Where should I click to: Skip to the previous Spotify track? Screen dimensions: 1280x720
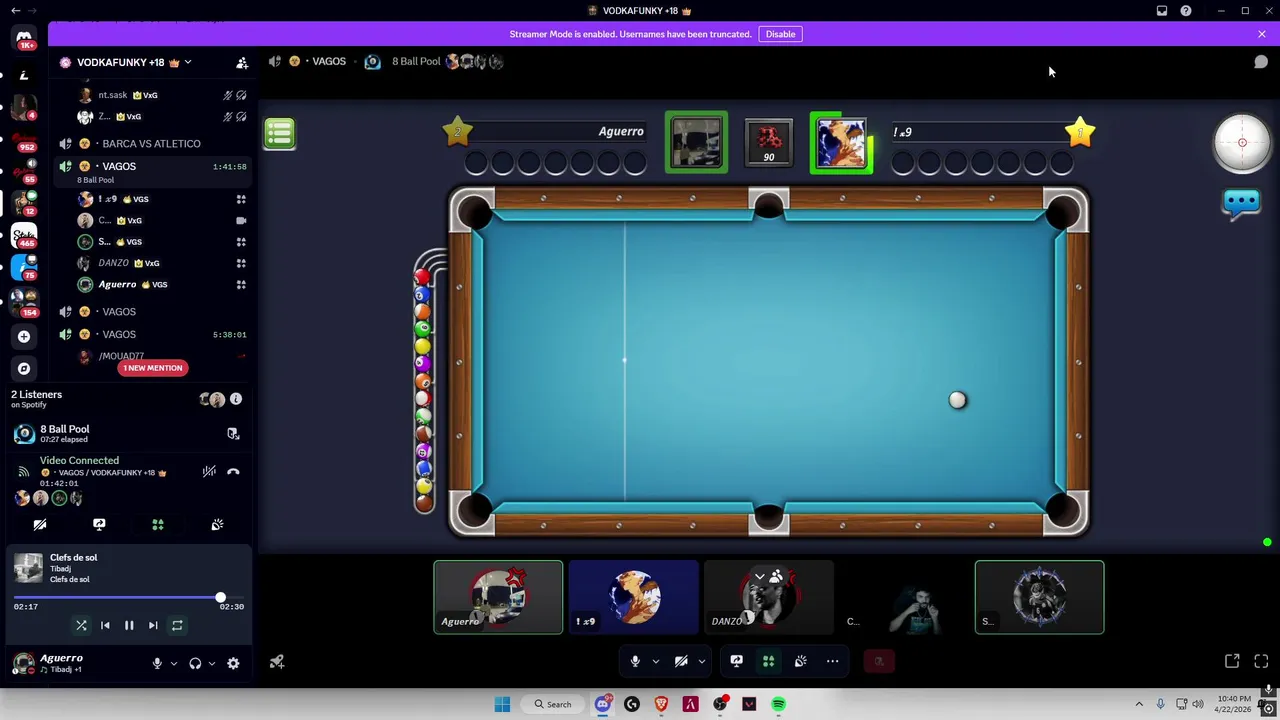pyautogui.click(x=105, y=625)
